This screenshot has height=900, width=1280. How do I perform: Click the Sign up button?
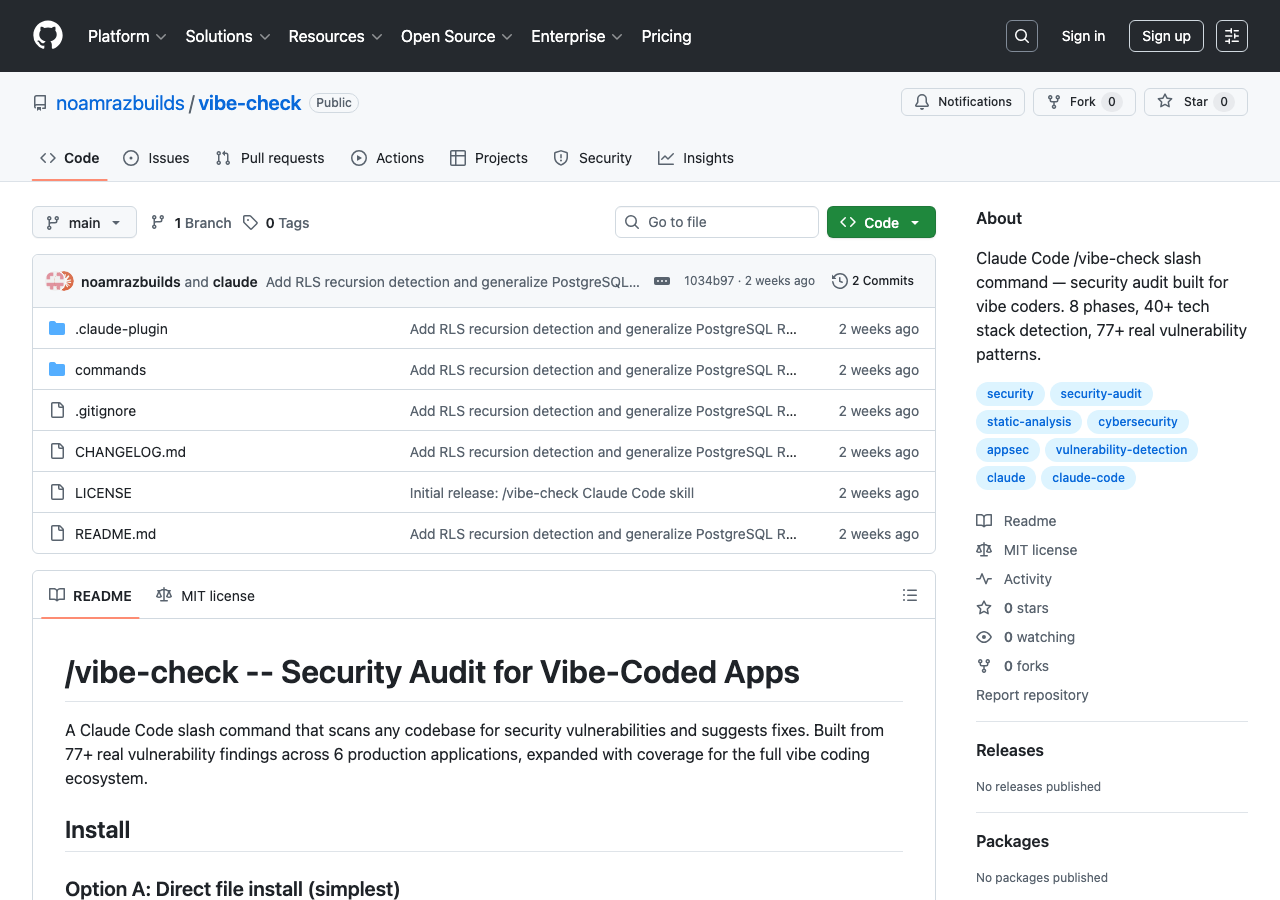tap(1165, 36)
